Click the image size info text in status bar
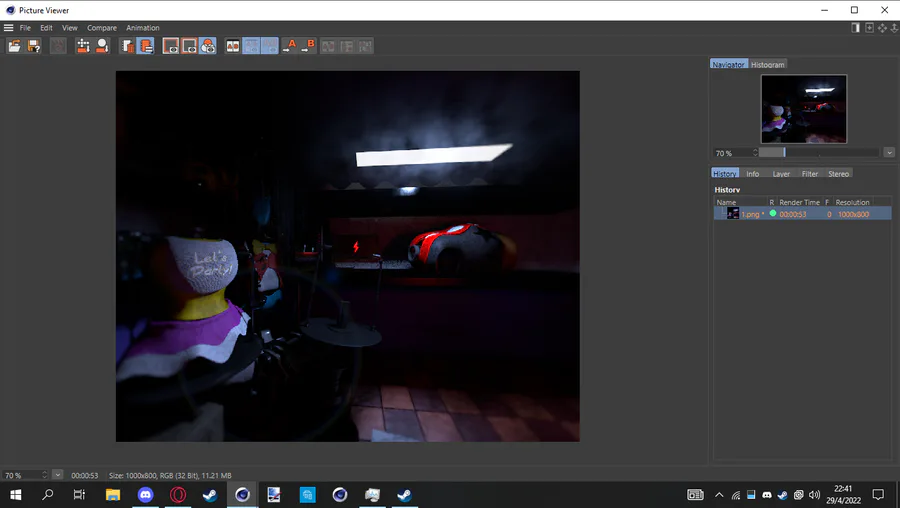The image size is (900, 508). (x=170, y=475)
